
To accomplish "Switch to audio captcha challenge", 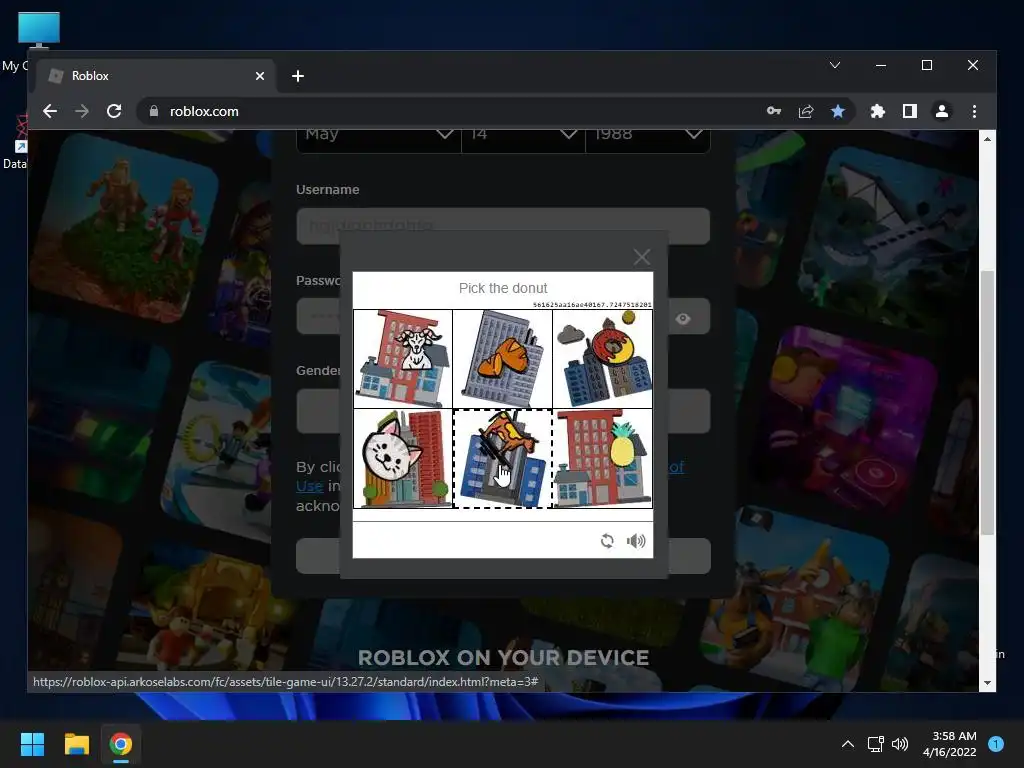I will click(636, 541).
